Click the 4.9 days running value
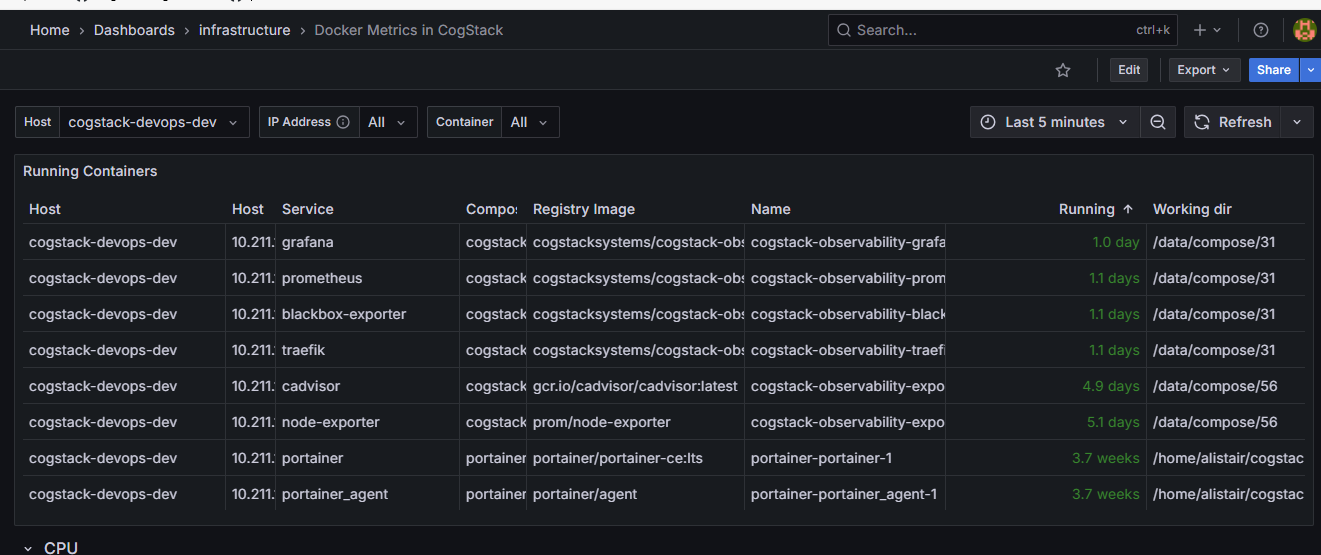 pos(1110,386)
